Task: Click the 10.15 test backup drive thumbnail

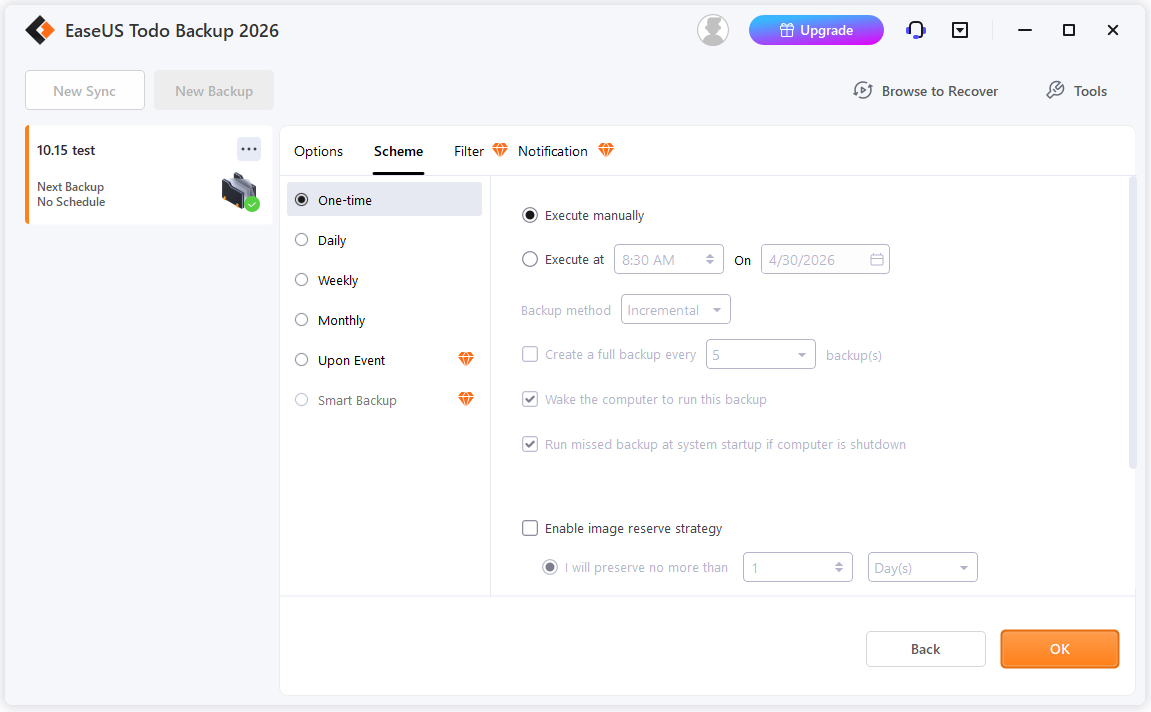Action: coord(240,192)
